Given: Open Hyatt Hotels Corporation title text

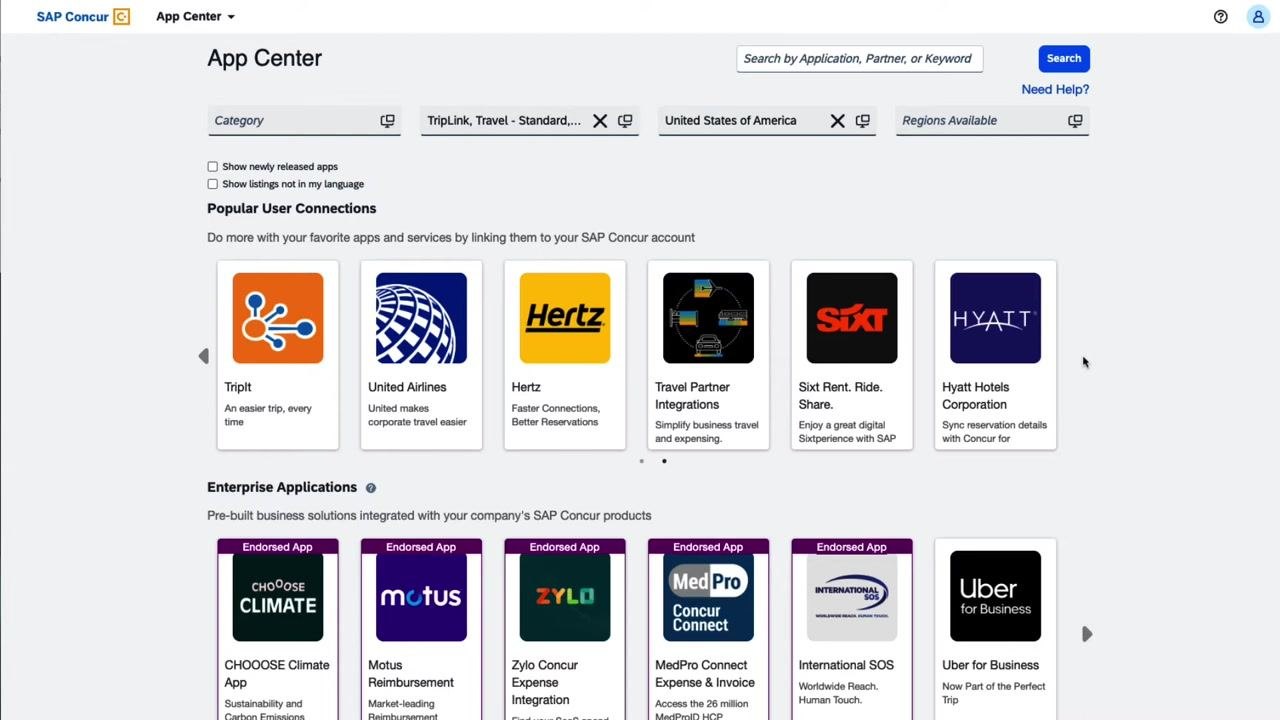Looking at the screenshot, I should coord(976,396).
